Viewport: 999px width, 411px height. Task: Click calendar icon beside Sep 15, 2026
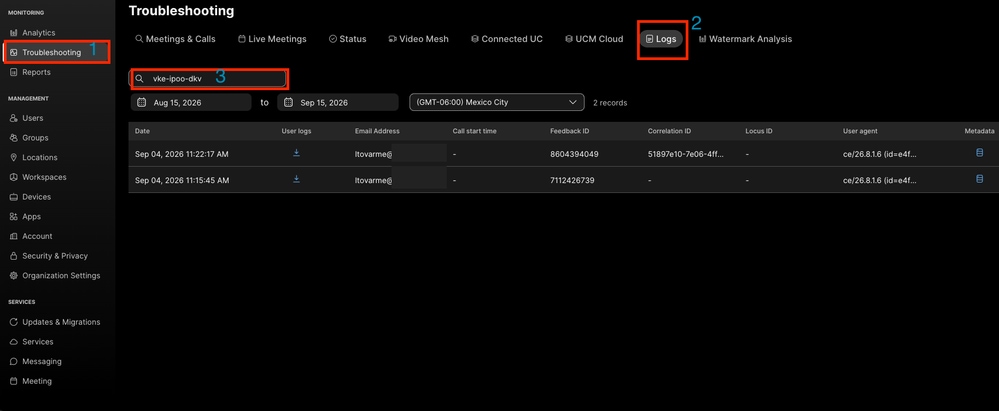coord(288,102)
